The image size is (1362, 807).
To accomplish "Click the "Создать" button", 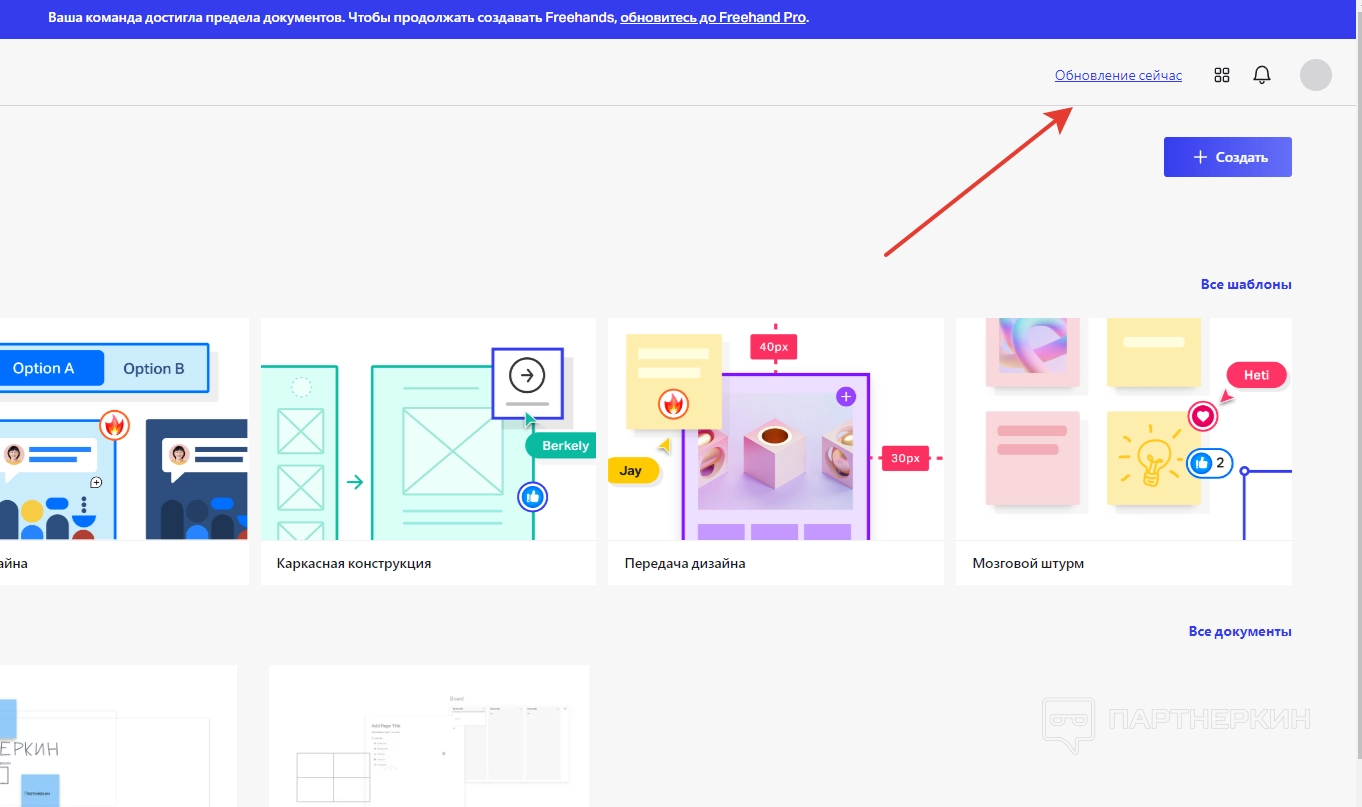I will [1228, 157].
